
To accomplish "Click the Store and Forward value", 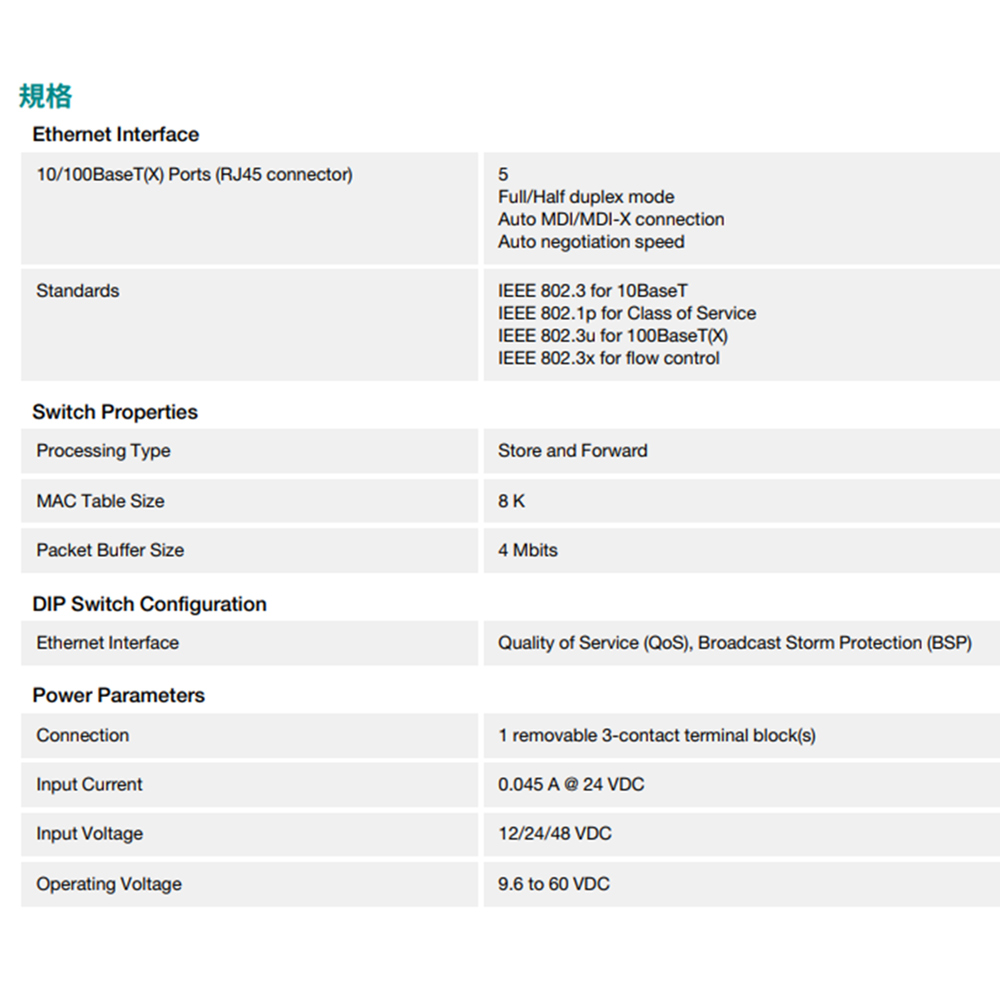I will (x=572, y=451).
